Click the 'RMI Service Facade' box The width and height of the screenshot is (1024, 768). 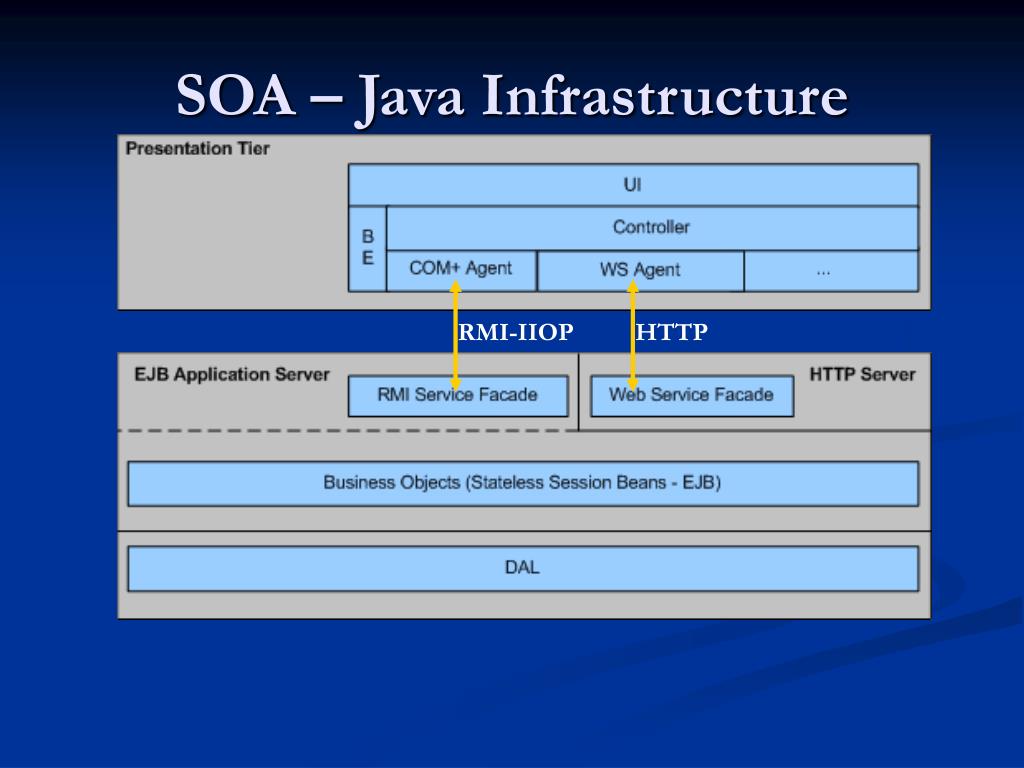click(x=458, y=396)
